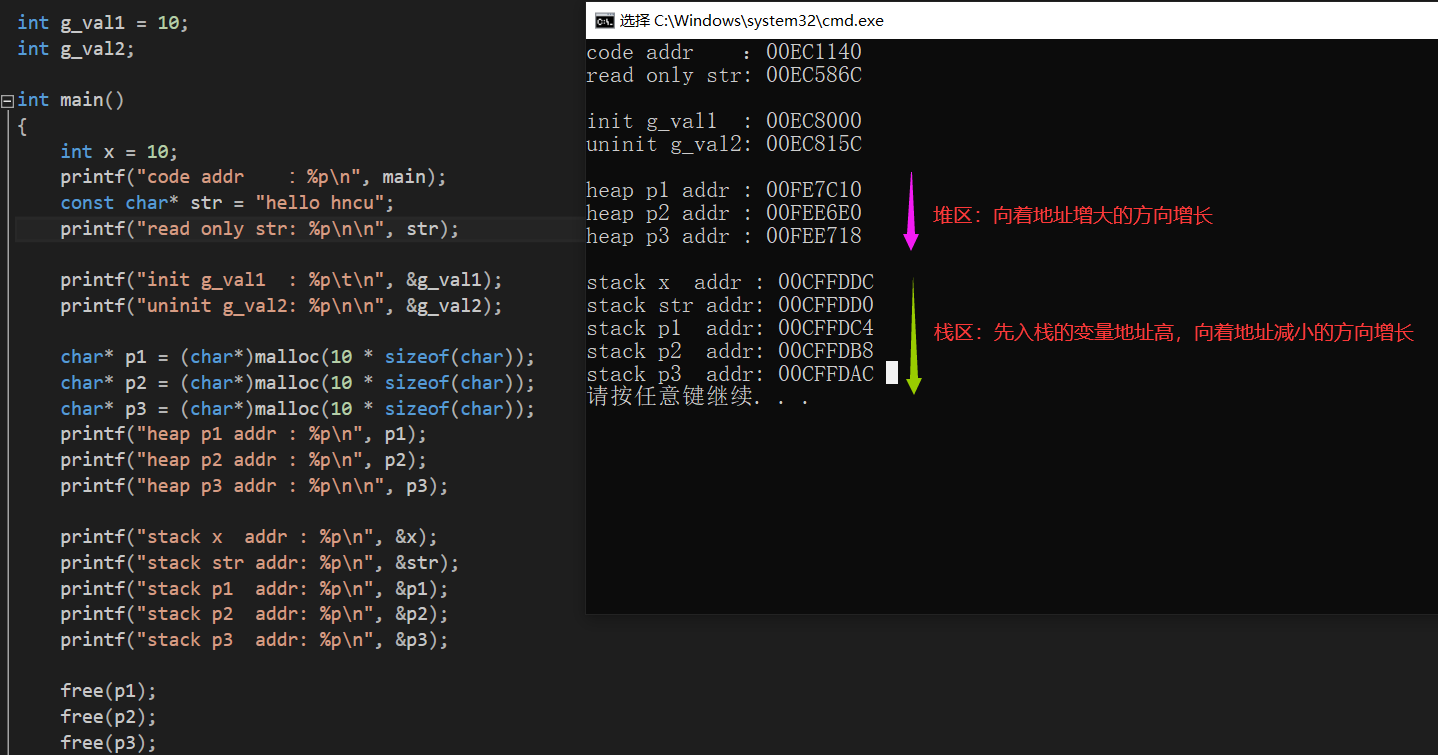
Task: Click the printf "init g_val1" code line
Action: pos(281,280)
